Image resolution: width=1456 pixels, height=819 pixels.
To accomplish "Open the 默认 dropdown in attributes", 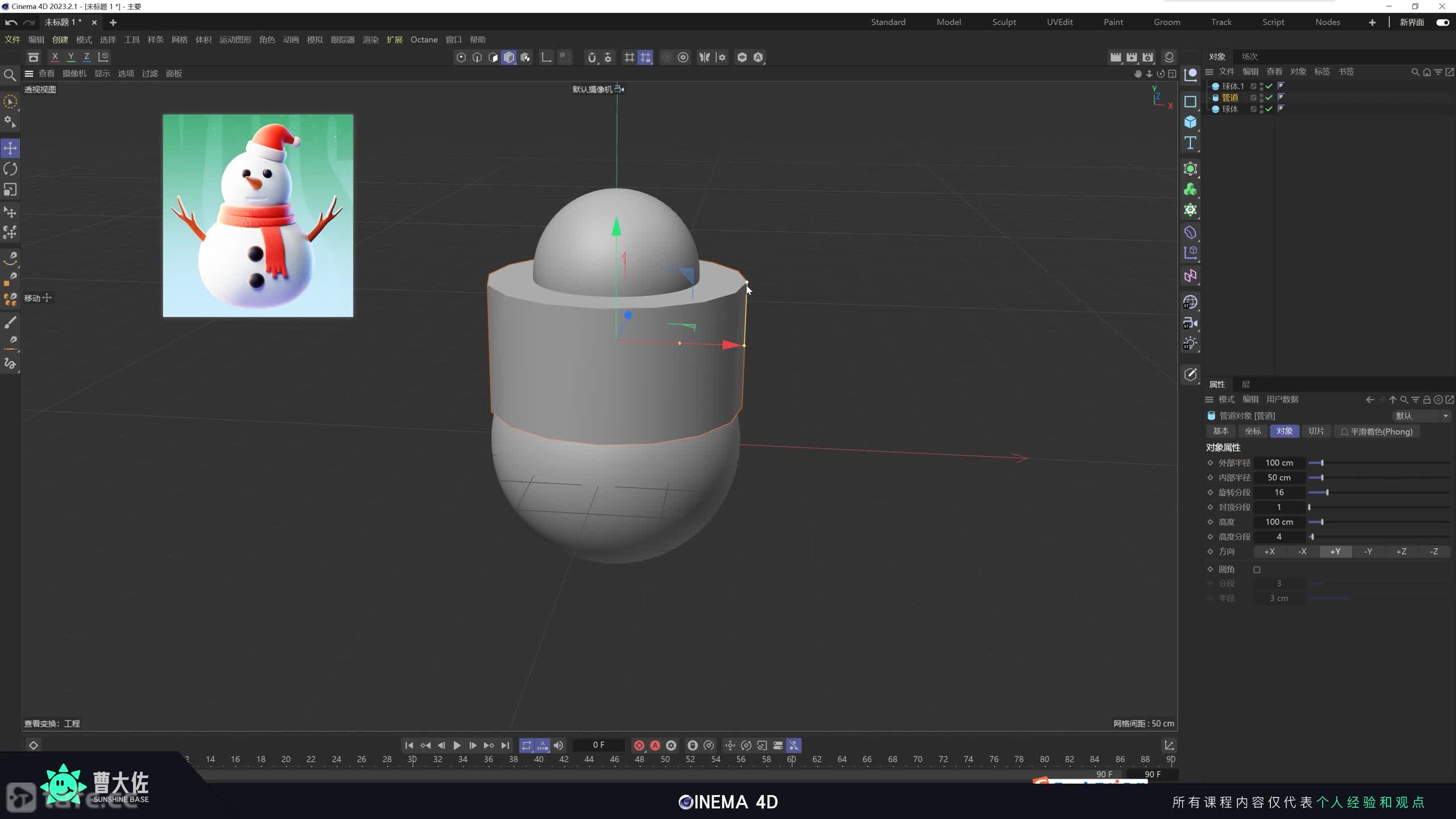I will pos(1421,416).
